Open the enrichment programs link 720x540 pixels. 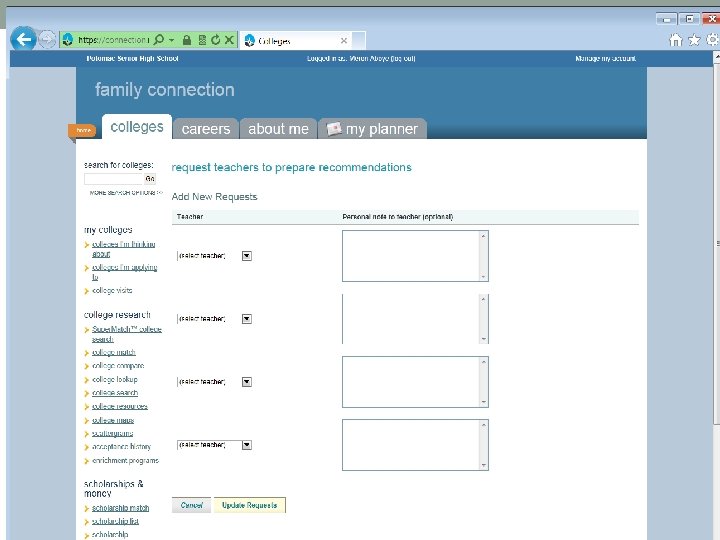[x=125, y=461]
